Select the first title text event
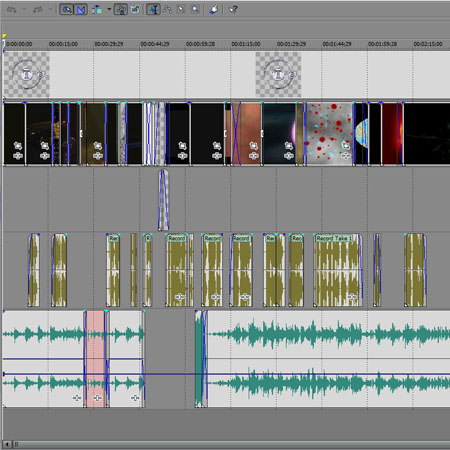This screenshot has height=450, width=450. (27, 74)
